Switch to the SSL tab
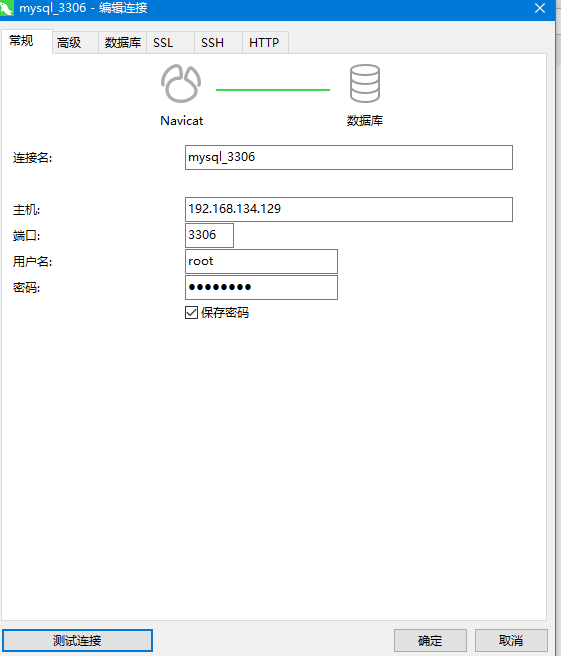This screenshot has width=561, height=656. 170,42
